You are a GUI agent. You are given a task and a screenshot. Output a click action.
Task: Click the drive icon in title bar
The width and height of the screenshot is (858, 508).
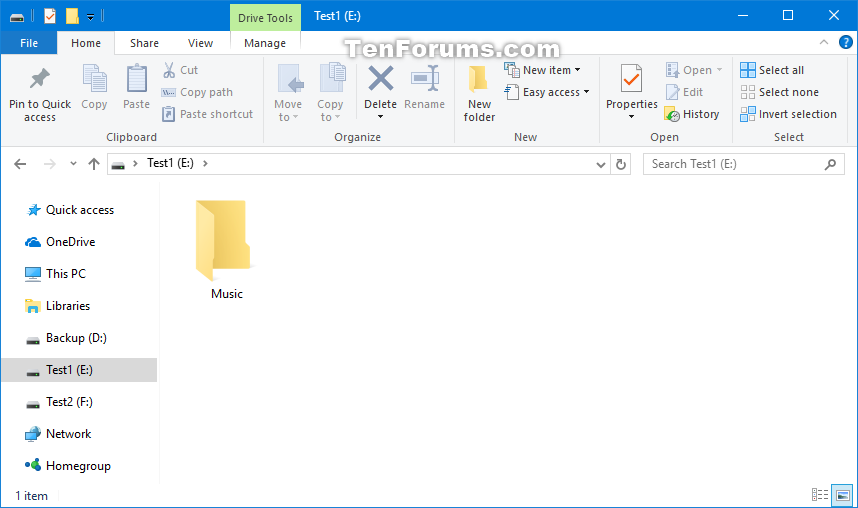tap(17, 17)
